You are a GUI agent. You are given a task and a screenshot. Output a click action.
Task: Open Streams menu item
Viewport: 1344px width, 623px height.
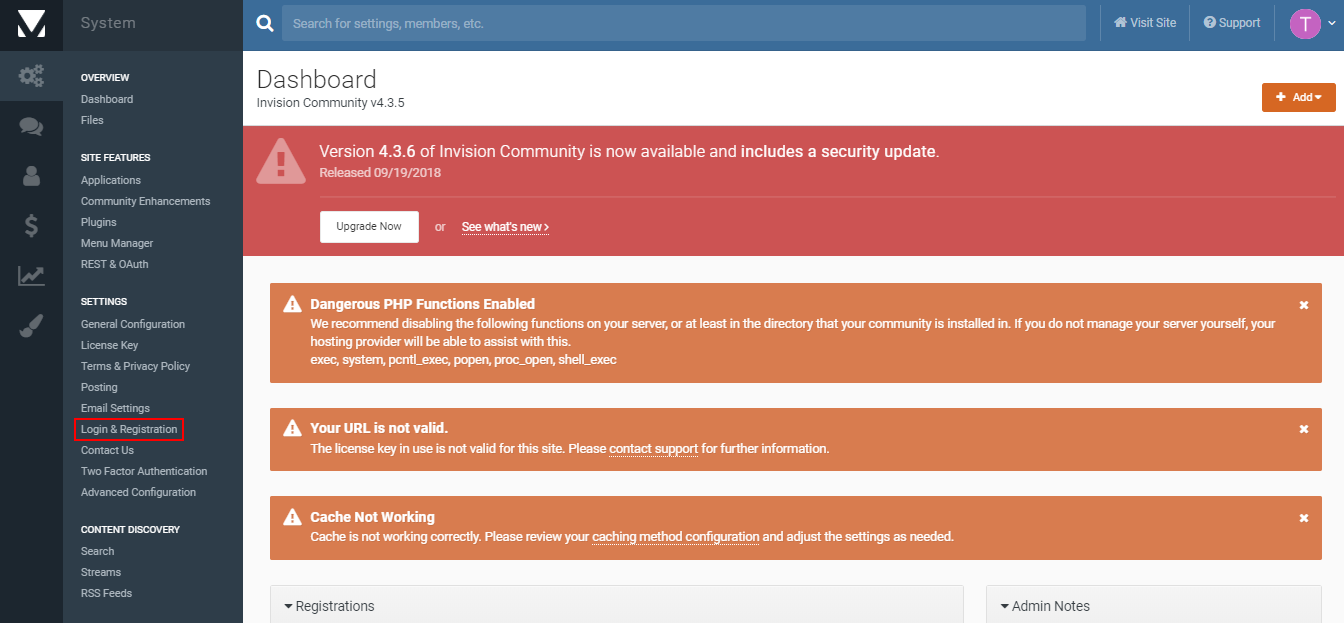(101, 572)
